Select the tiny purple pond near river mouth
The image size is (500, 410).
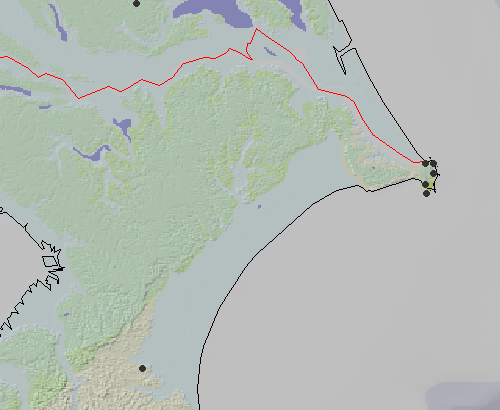point(259,207)
